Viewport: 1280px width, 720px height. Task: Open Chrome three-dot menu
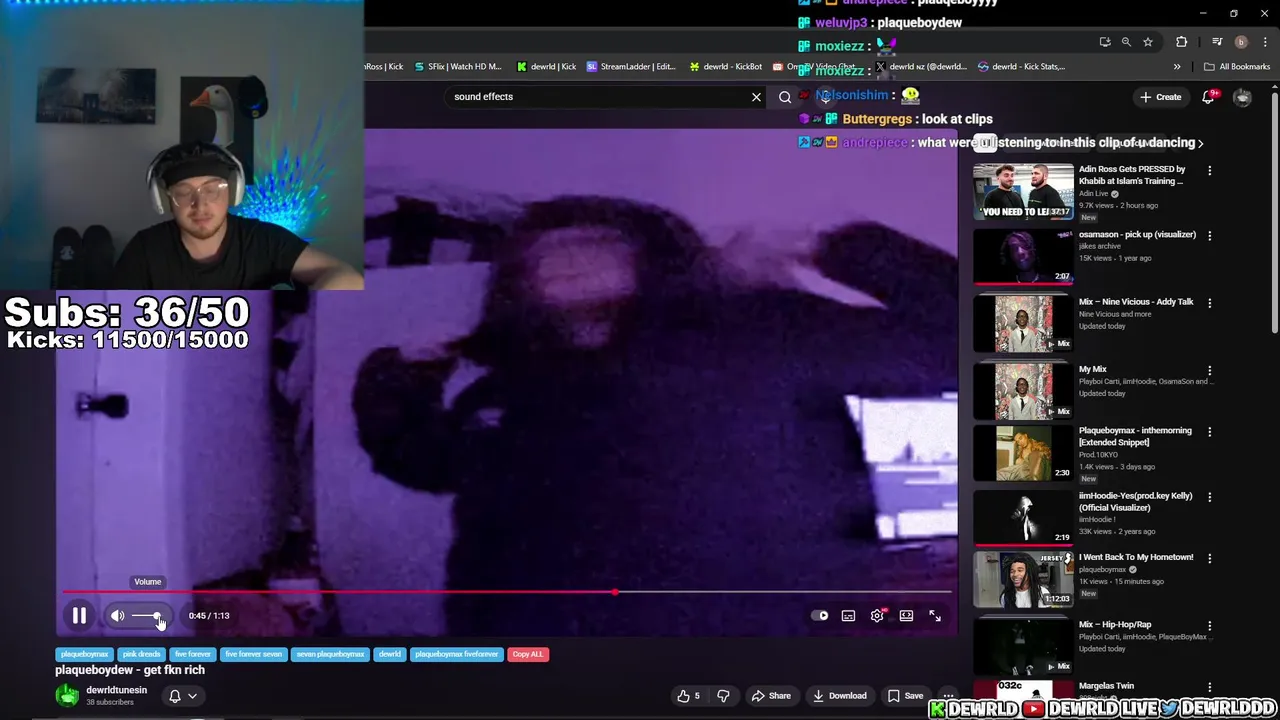click(x=1265, y=42)
